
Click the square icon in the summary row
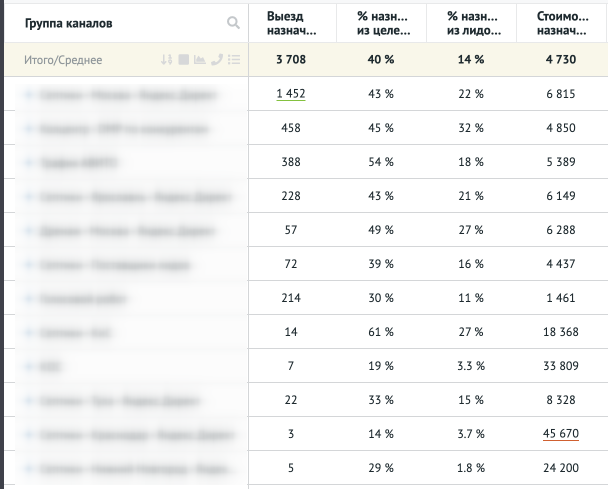(x=184, y=60)
